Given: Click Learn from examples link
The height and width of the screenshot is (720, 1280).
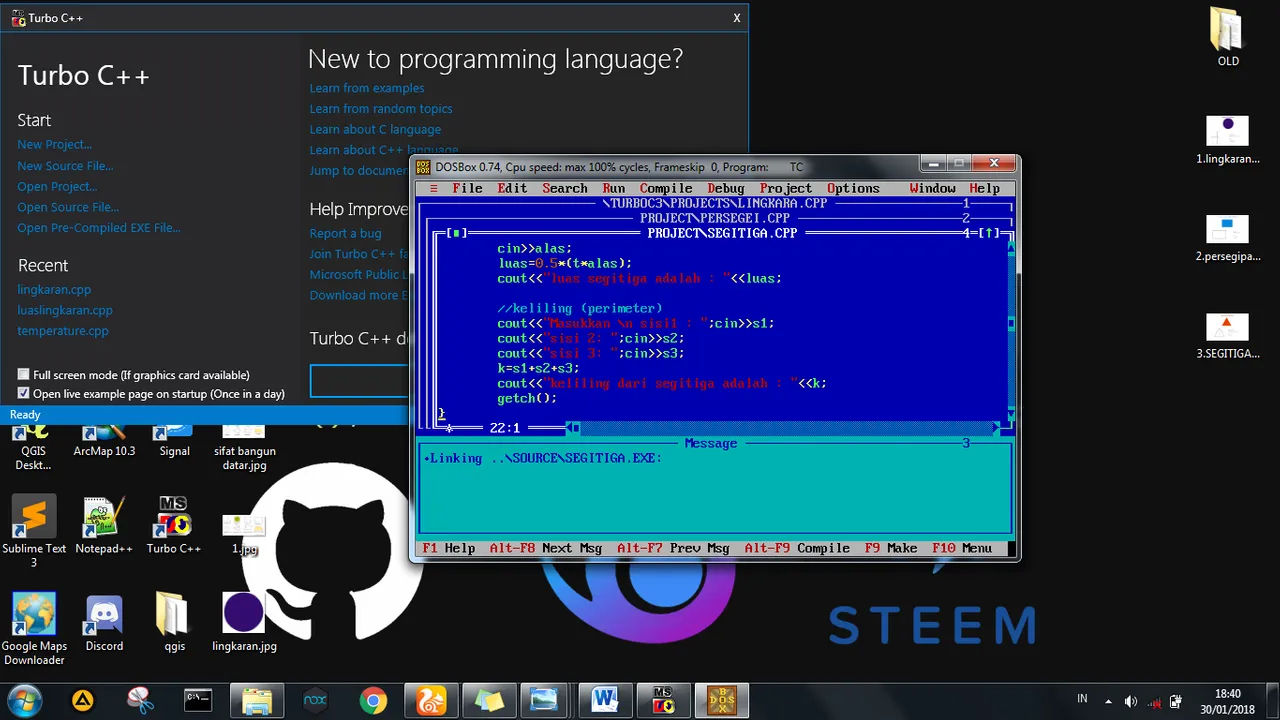Looking at the screenshot, I should (367, 88).
